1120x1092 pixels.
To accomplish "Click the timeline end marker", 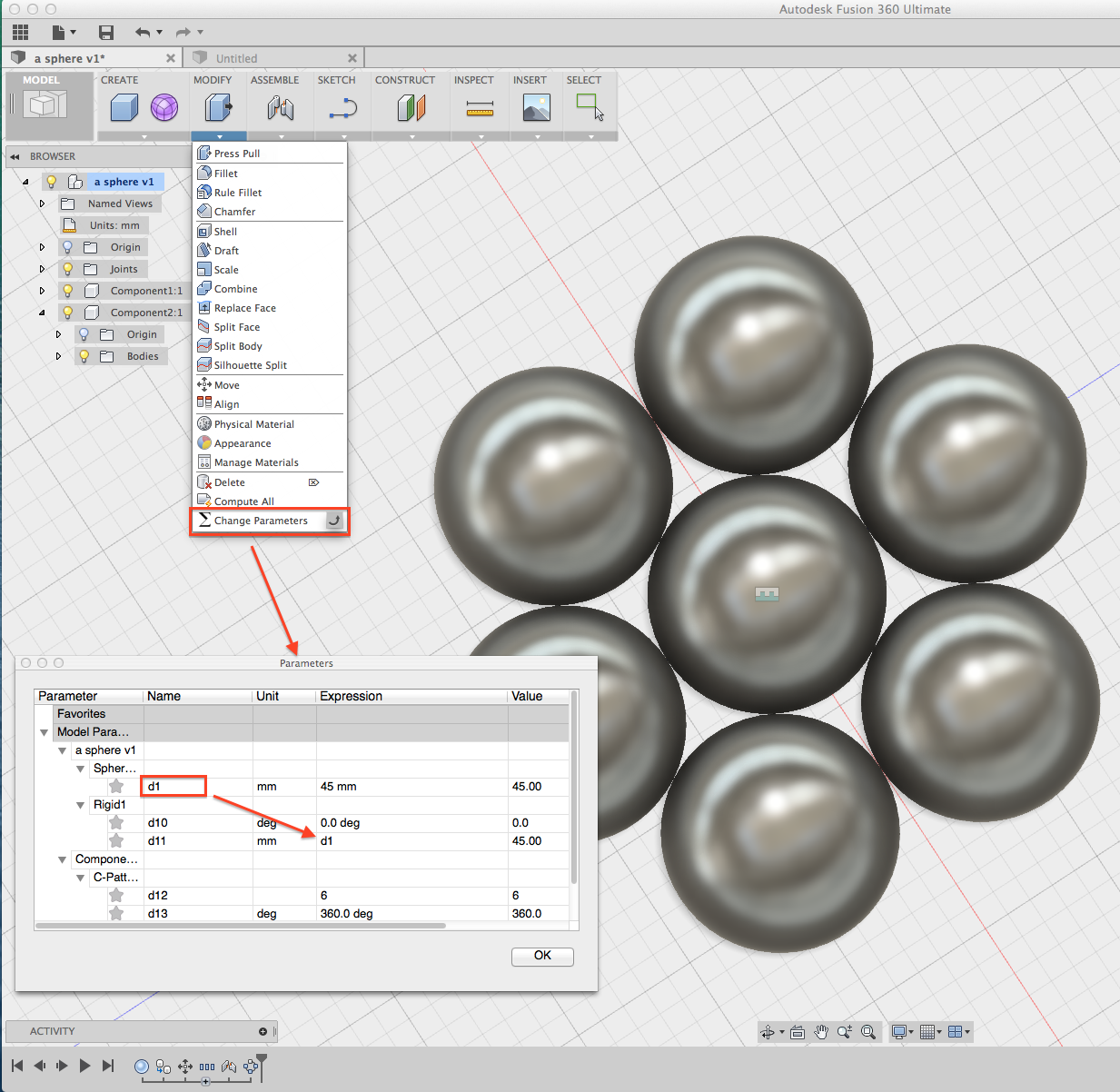I will [x=262, y=1063].
